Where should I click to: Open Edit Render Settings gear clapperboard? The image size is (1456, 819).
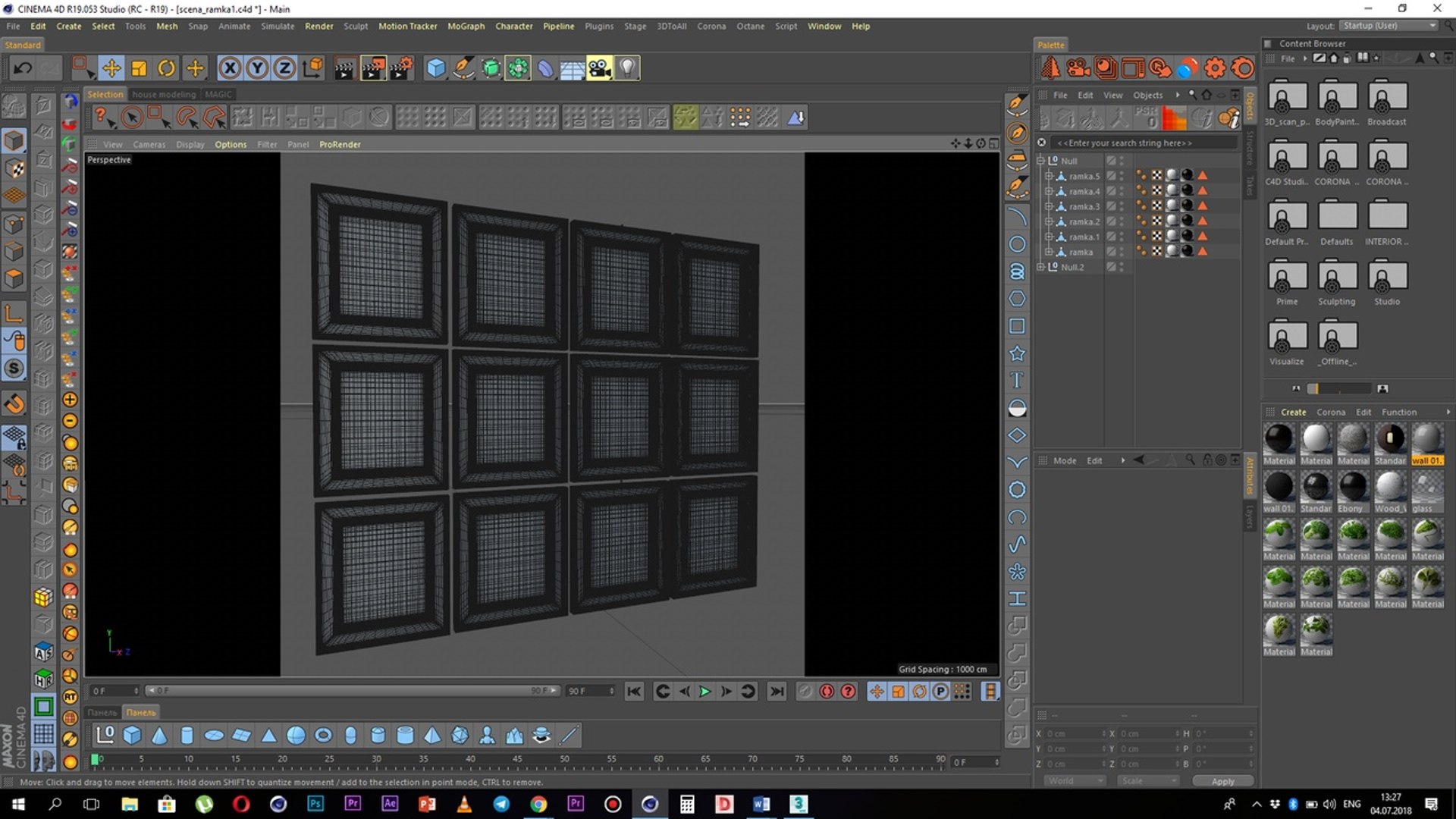coord(401,68)
